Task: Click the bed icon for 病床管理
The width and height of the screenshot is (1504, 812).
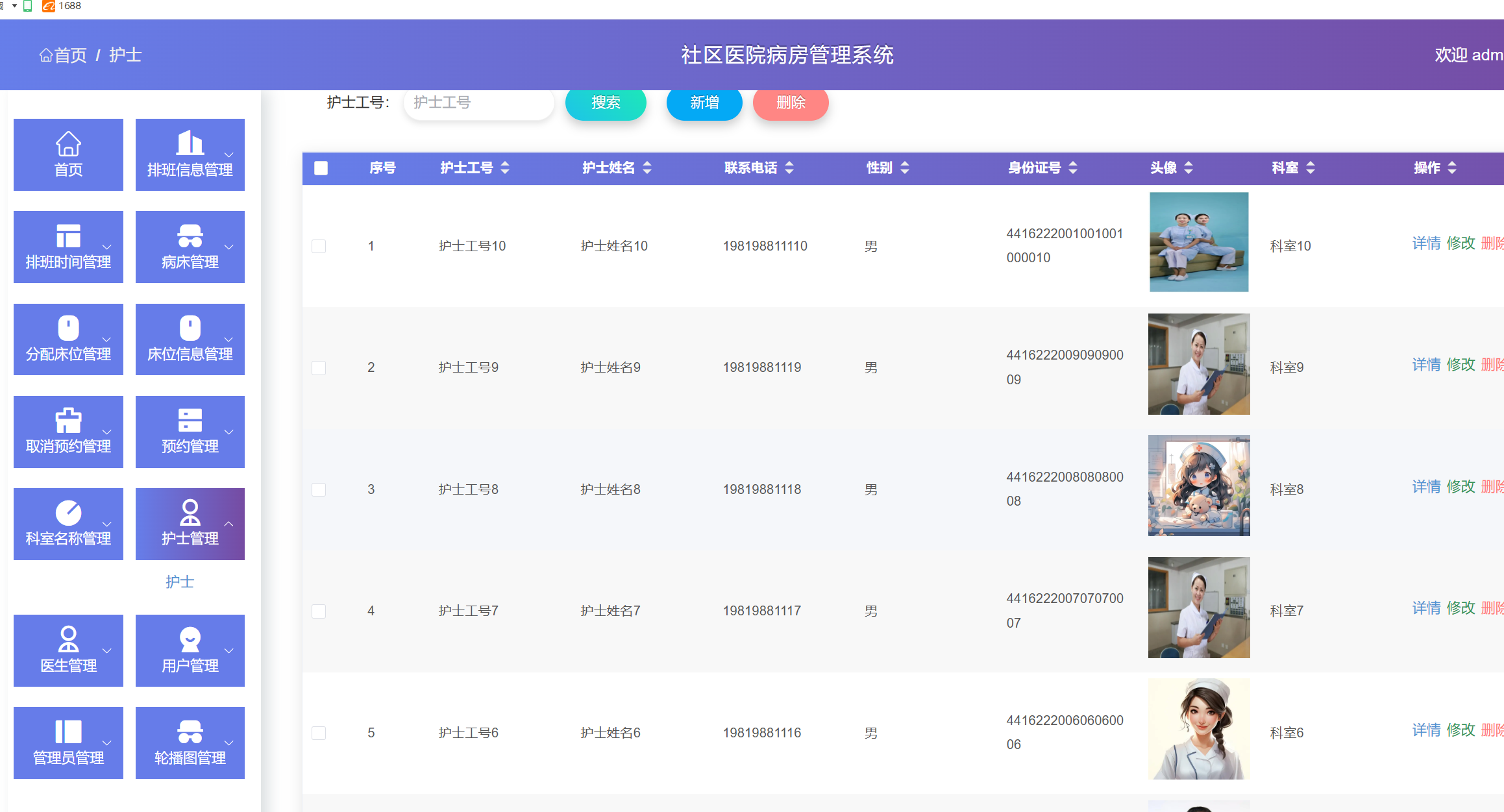Action: click(x=190, y=236)
